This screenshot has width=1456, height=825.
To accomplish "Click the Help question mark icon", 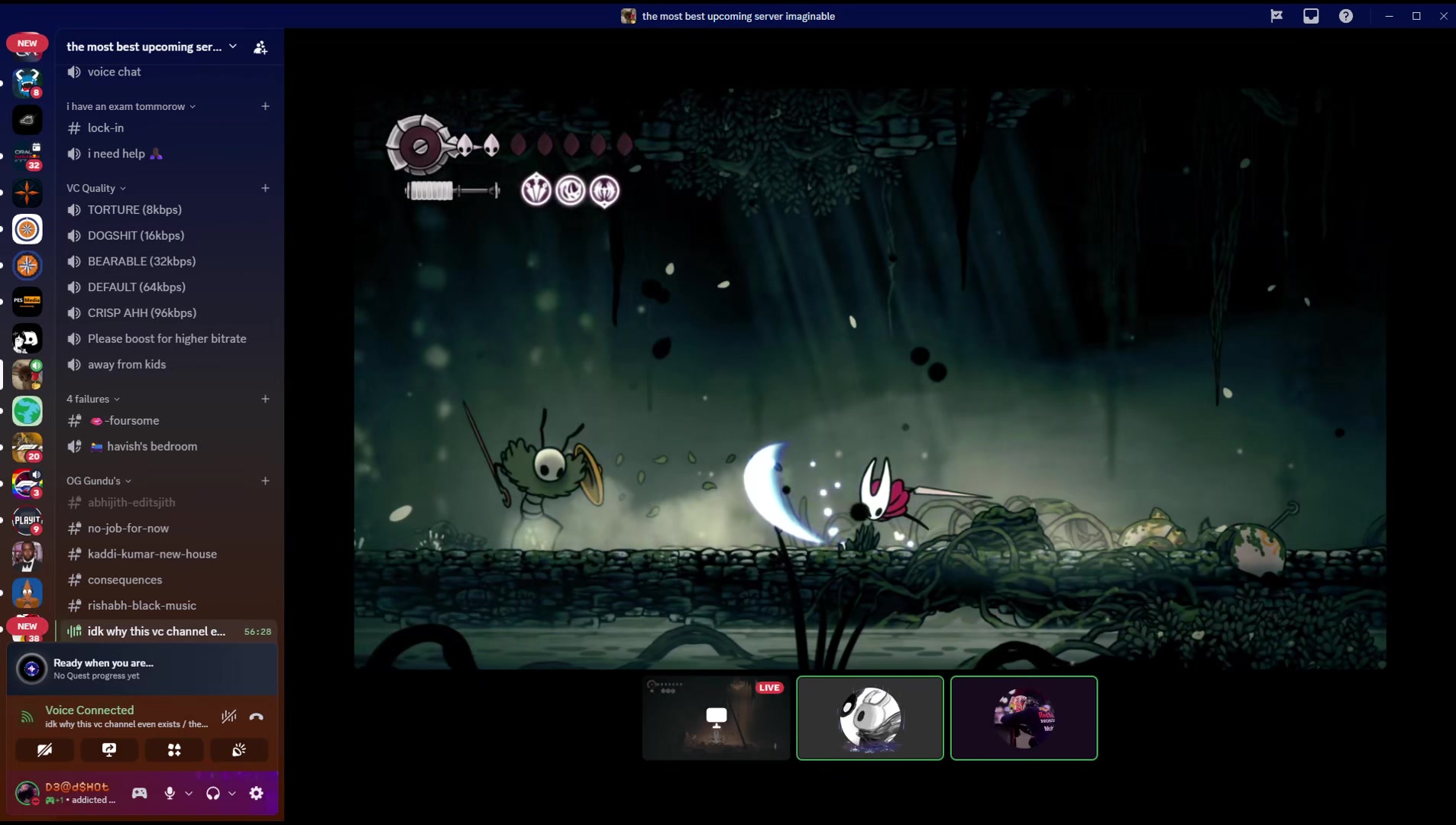I will tap(1346, 16).
